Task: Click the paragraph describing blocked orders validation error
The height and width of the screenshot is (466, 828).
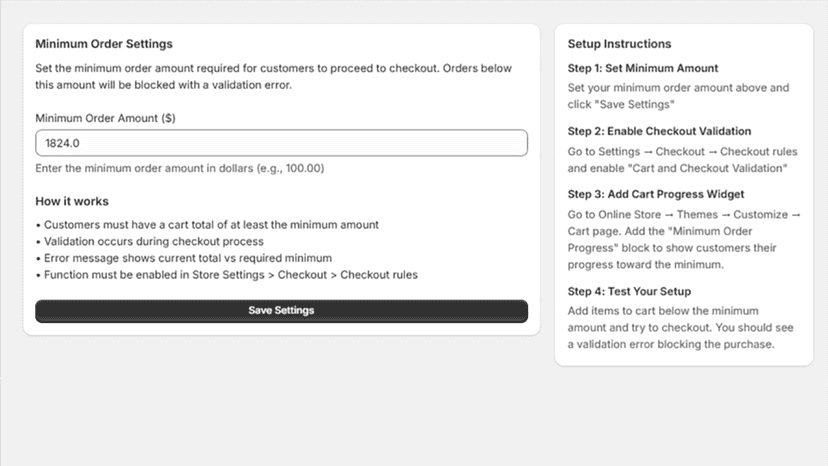Action: click(274, 77)
